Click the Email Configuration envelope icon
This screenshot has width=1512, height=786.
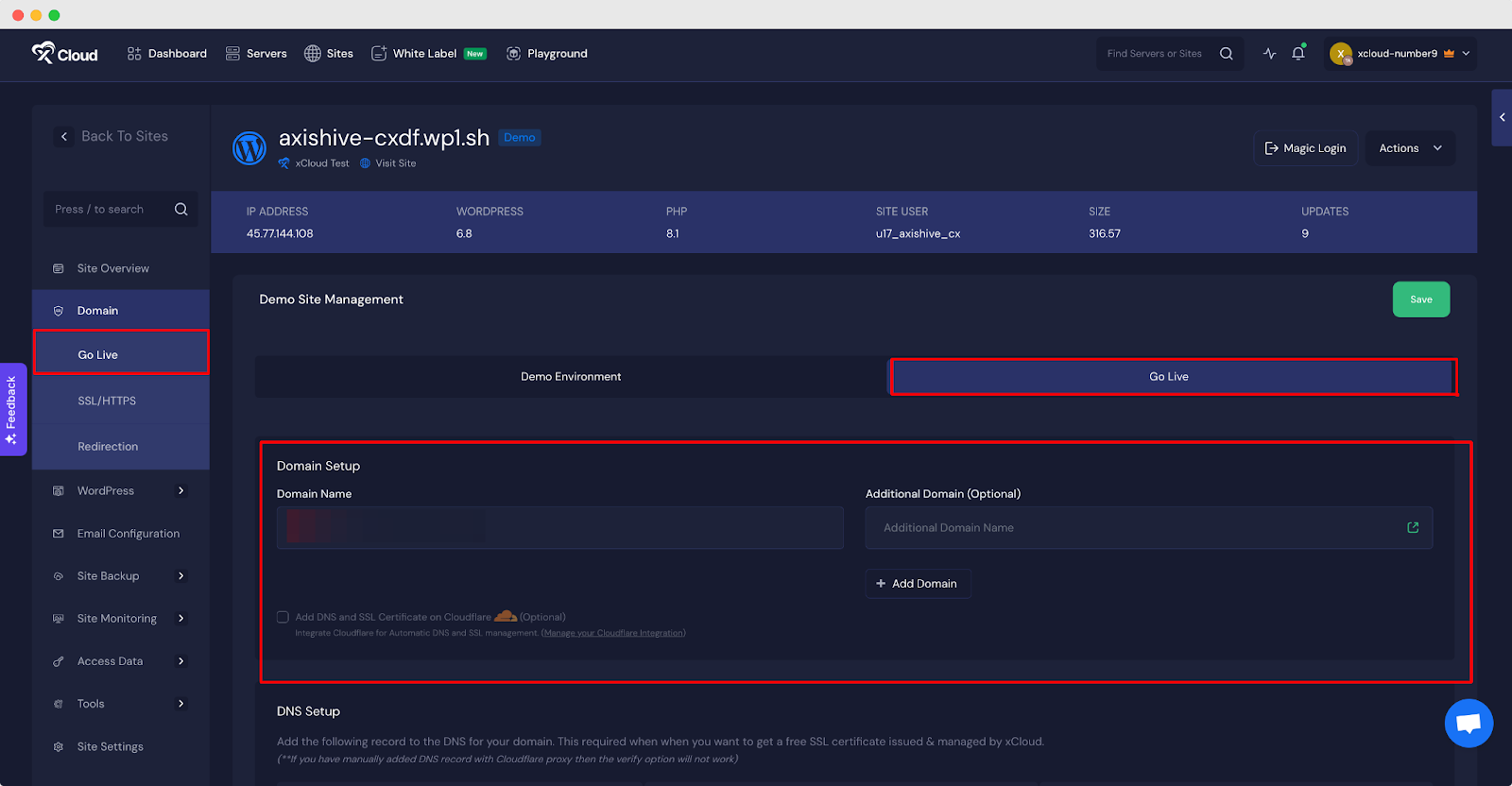point(59,534)
